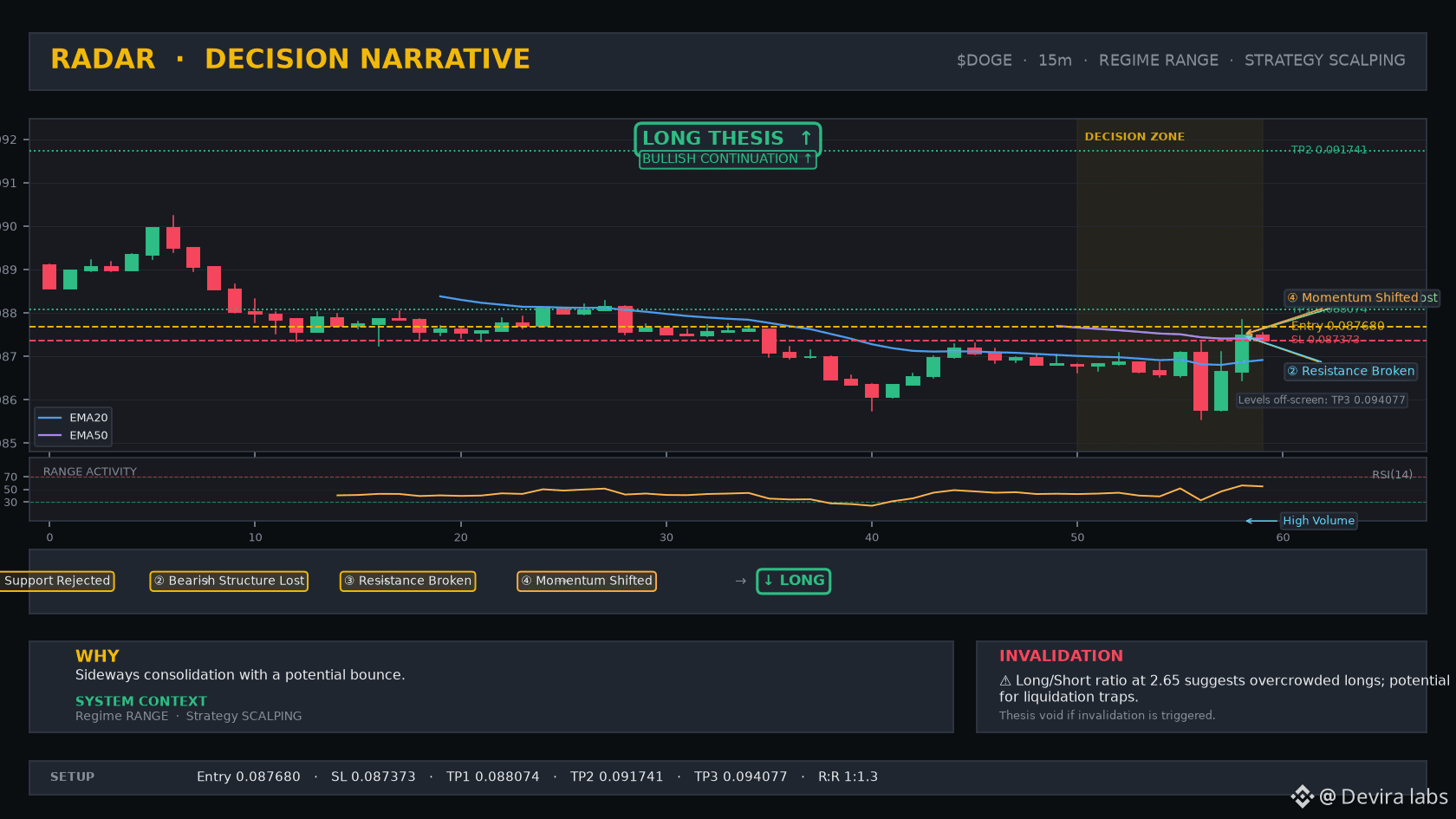Click the RSI(14) indicator label

pos(1392,475)
